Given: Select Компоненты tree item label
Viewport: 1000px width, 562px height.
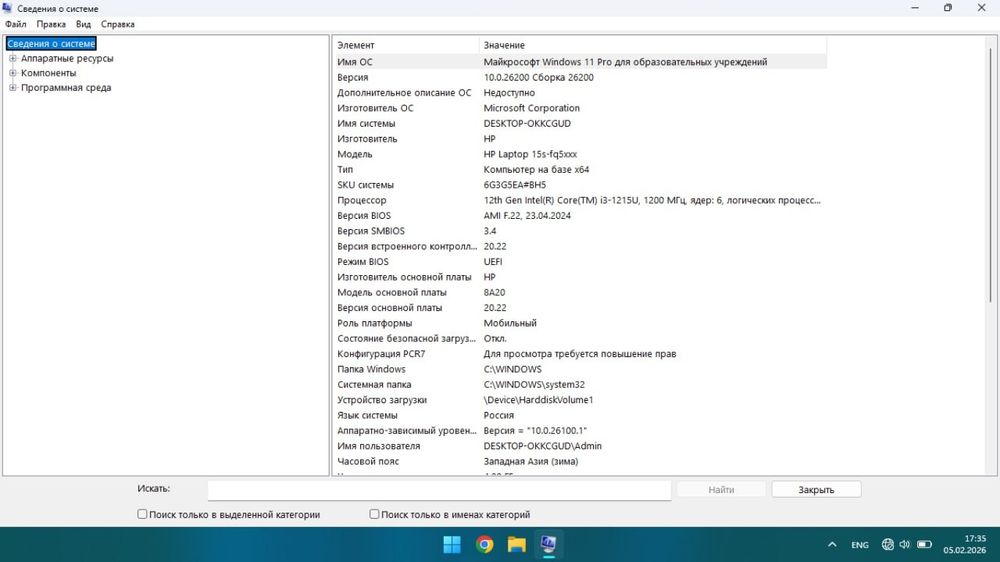Looking at the screenshot, I should coord(48,73).
